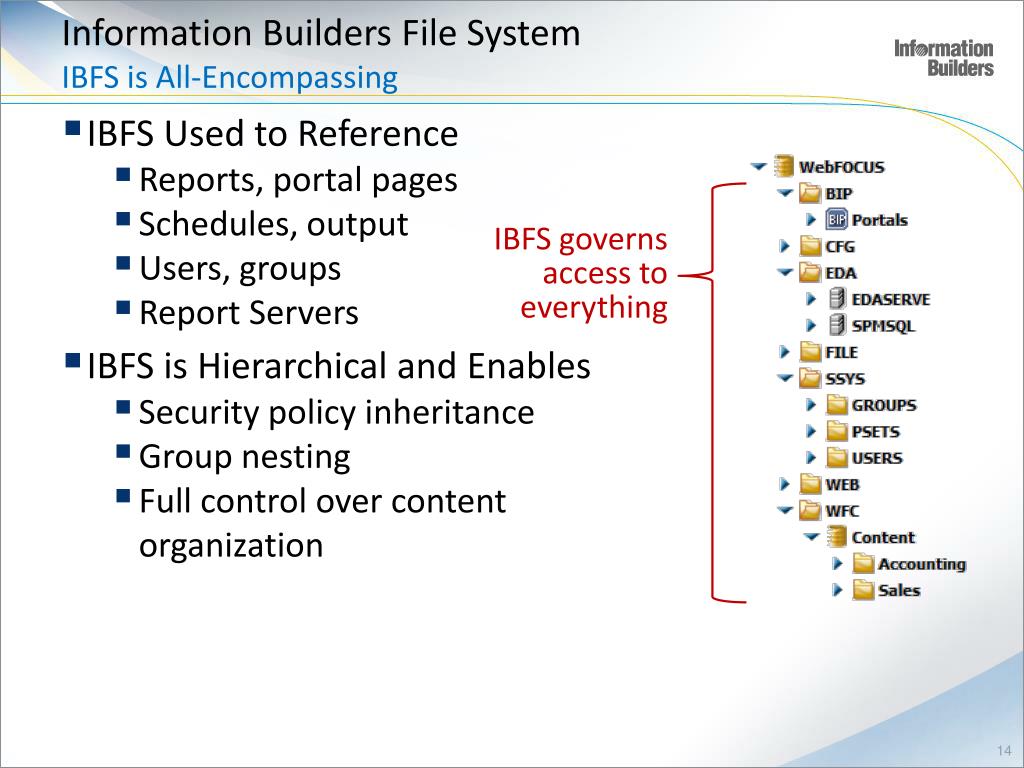1024x768 pixels.
Task: Click the bullet 'Security policy inheritance'
Action: pyautogui.click(x=337, y=413)
